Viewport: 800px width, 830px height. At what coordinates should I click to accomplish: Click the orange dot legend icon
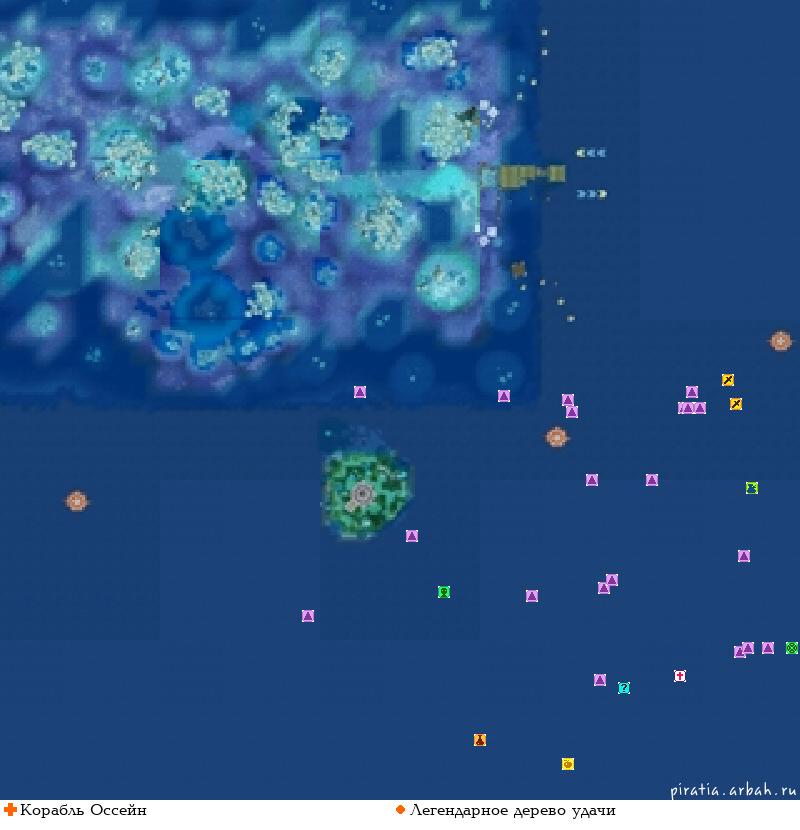[400, 810]
